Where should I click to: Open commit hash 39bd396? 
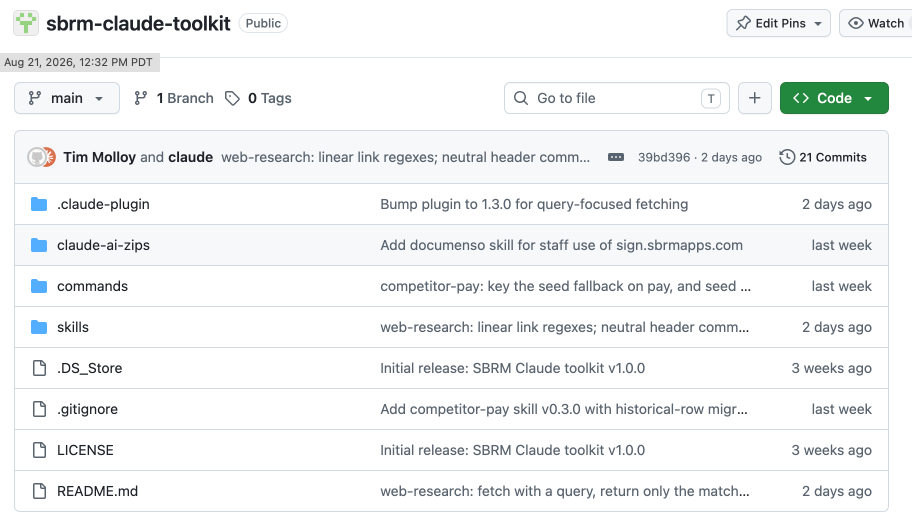(664, 158)
